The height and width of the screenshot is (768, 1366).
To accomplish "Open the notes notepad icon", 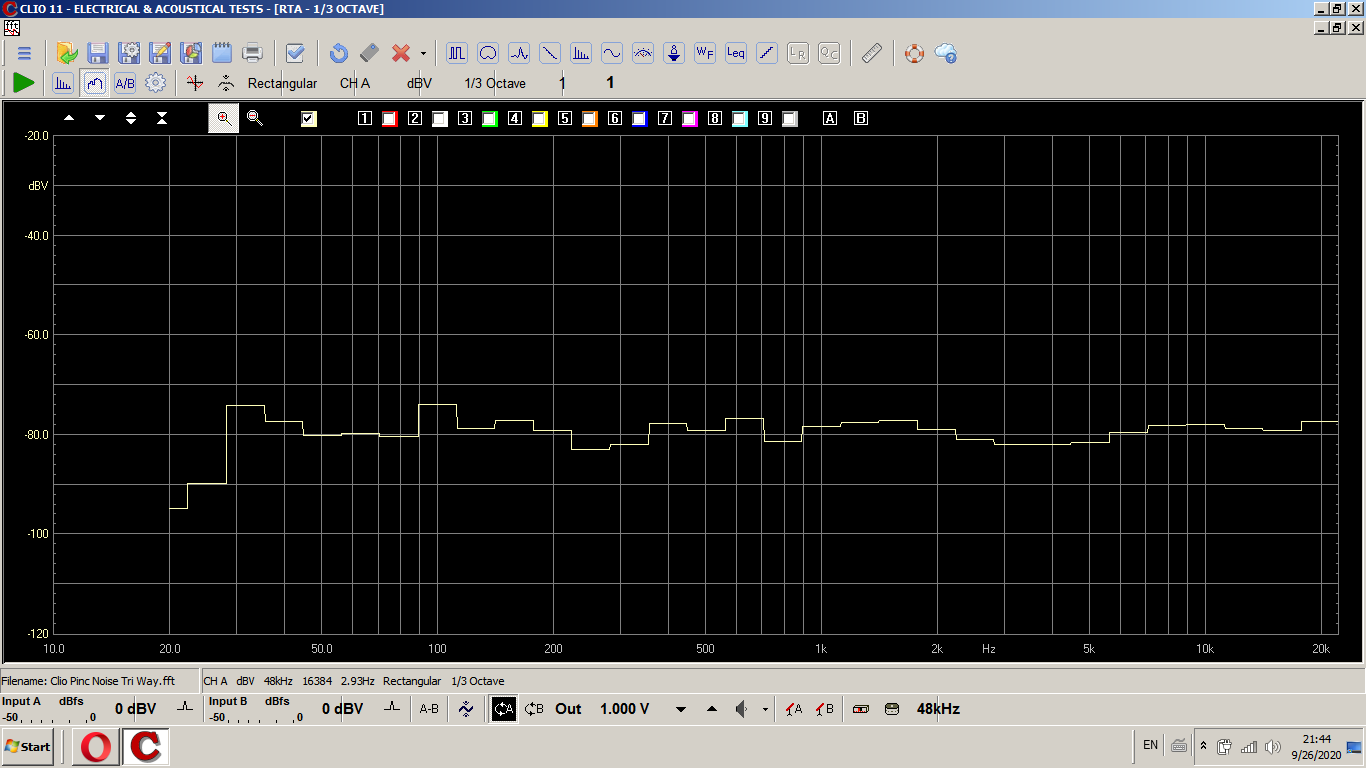I will coord(222,53).
